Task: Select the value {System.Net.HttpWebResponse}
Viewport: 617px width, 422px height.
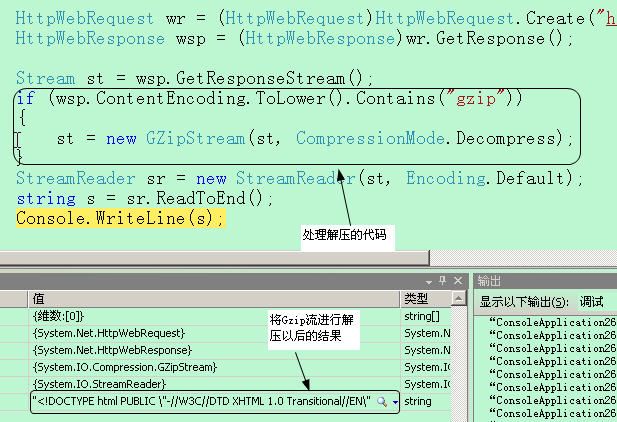Action: coord(113,350)
